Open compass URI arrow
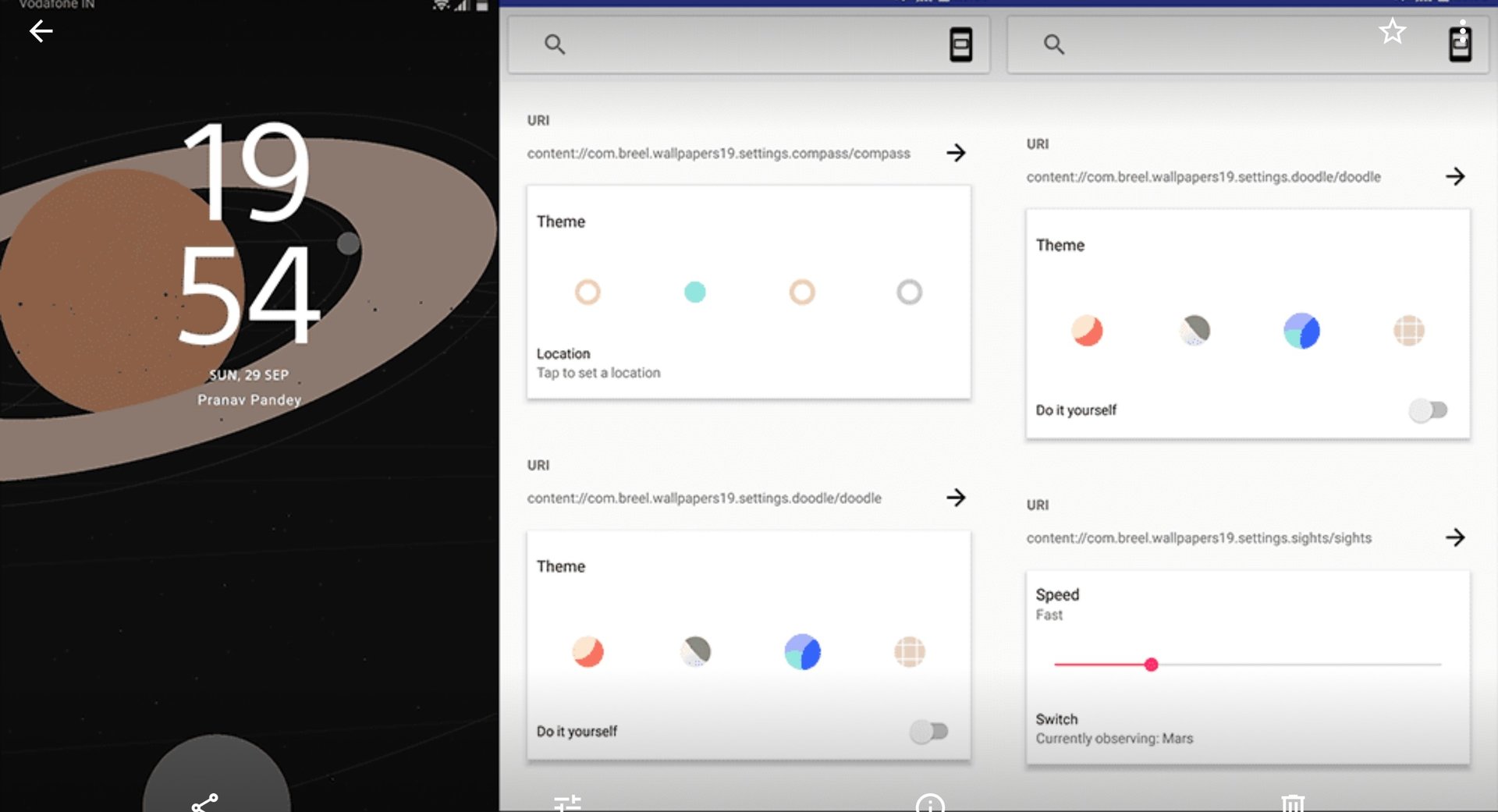This screenshot has height=812, width=1498. point(956,153)
